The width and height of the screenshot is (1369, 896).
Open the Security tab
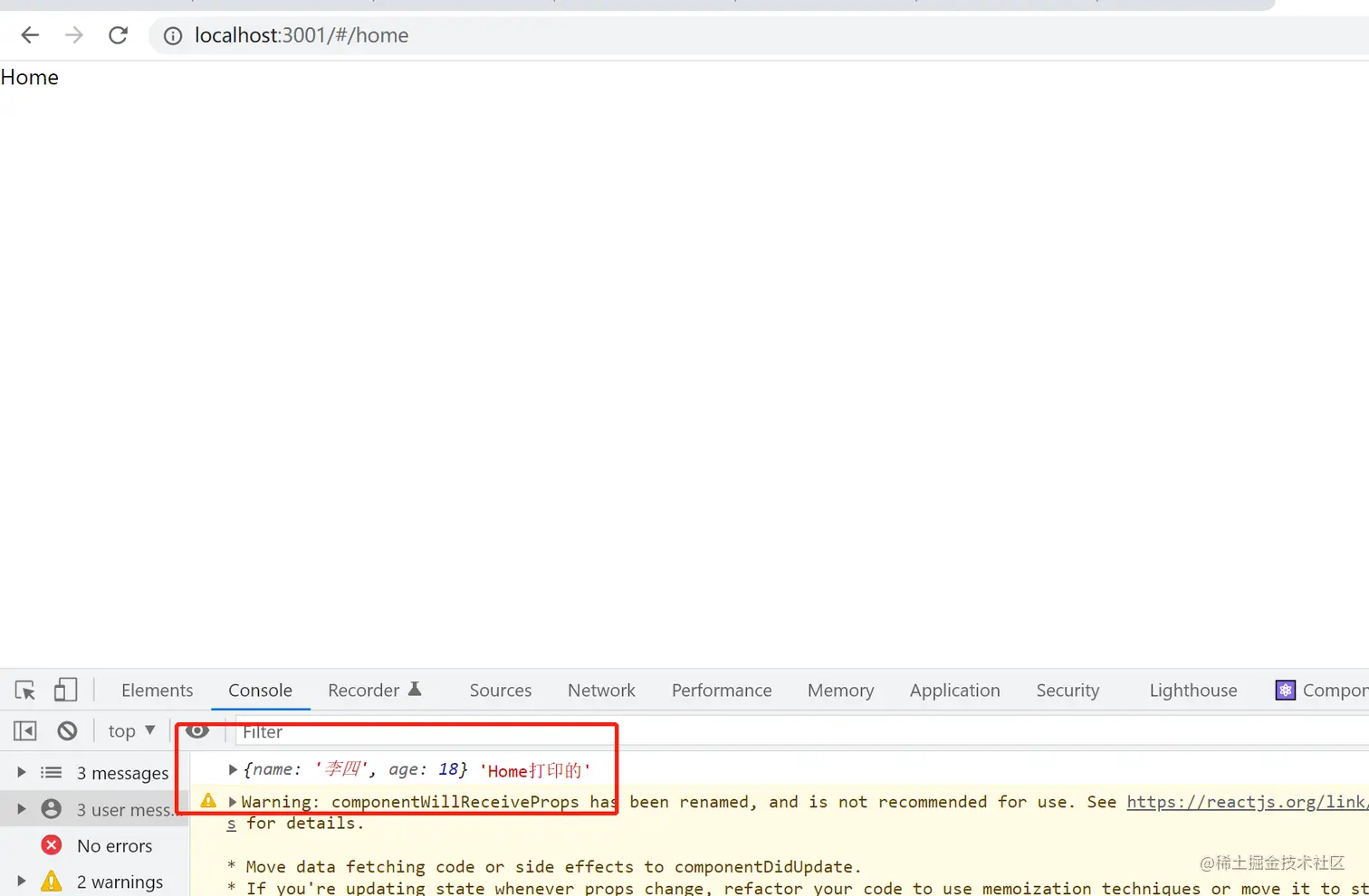1068,691
